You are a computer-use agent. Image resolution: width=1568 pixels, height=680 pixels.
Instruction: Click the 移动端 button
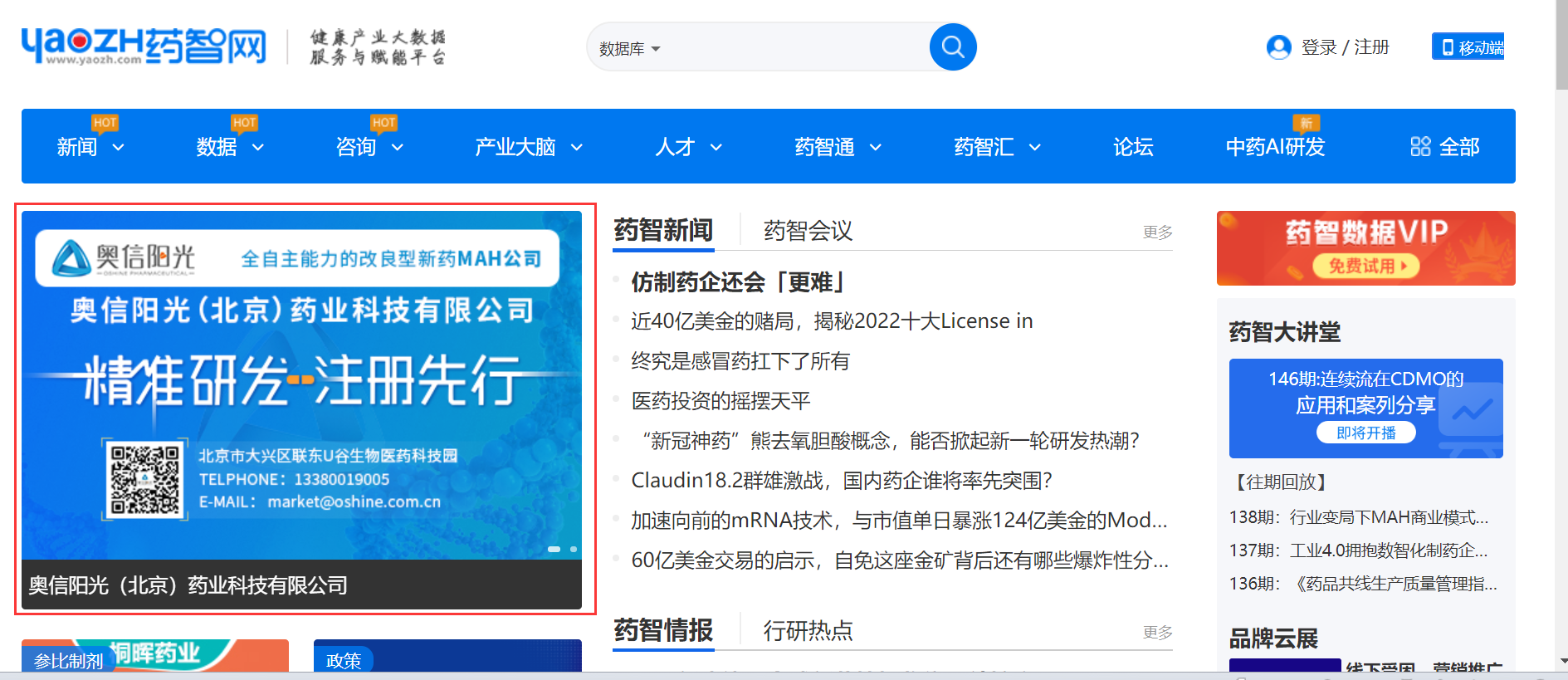click(1468, 46)
